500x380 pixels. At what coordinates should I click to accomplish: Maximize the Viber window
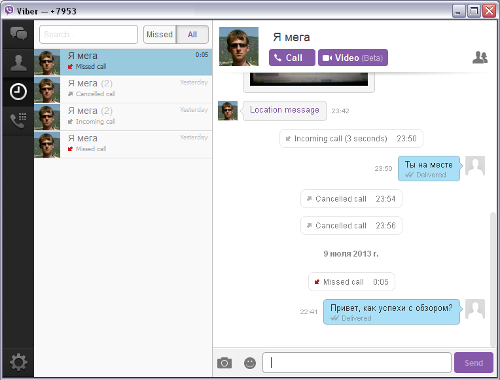point(474,11)
